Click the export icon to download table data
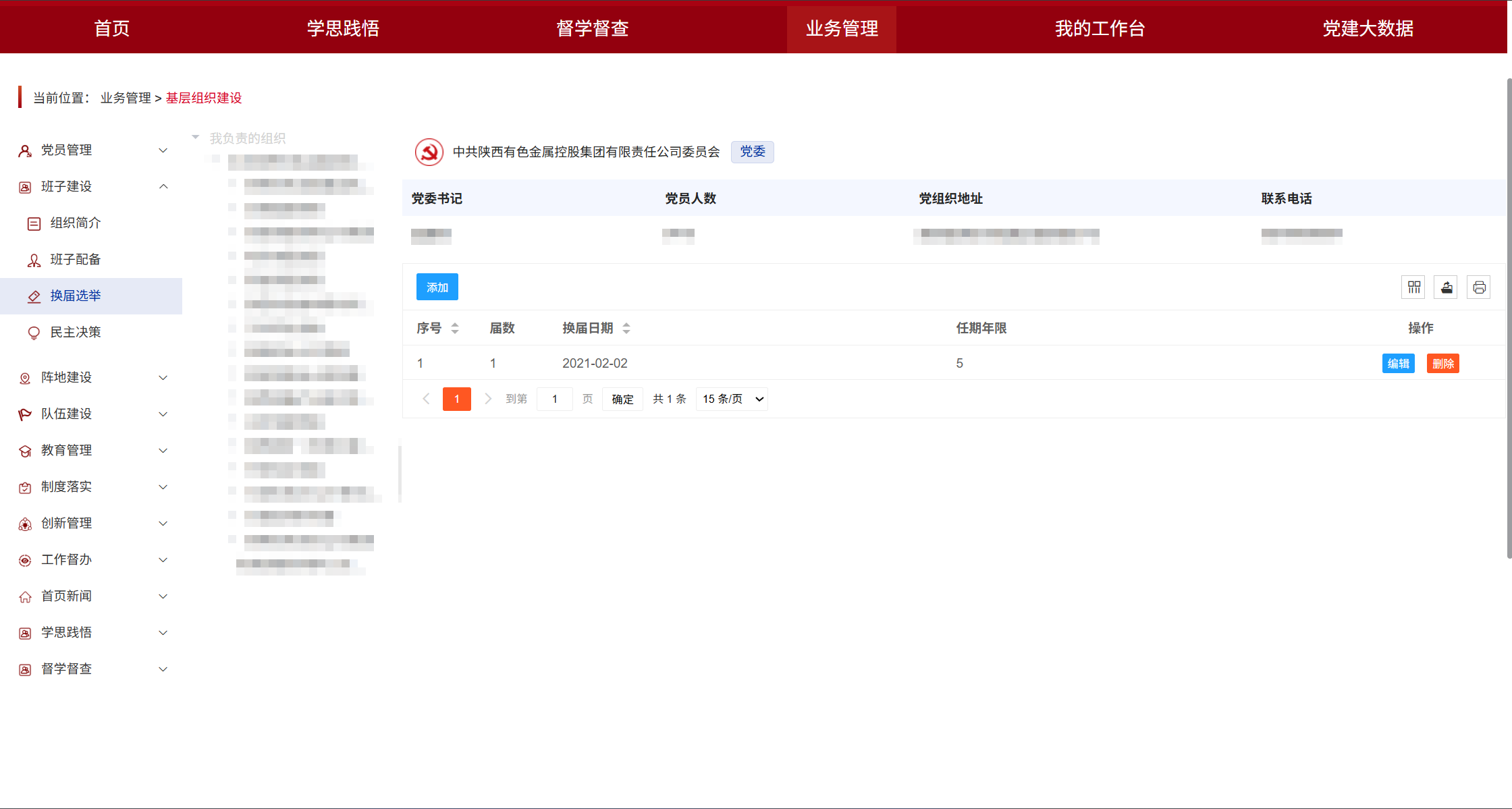This screenshot has height=809, width=1512. tap(1446, 287)
